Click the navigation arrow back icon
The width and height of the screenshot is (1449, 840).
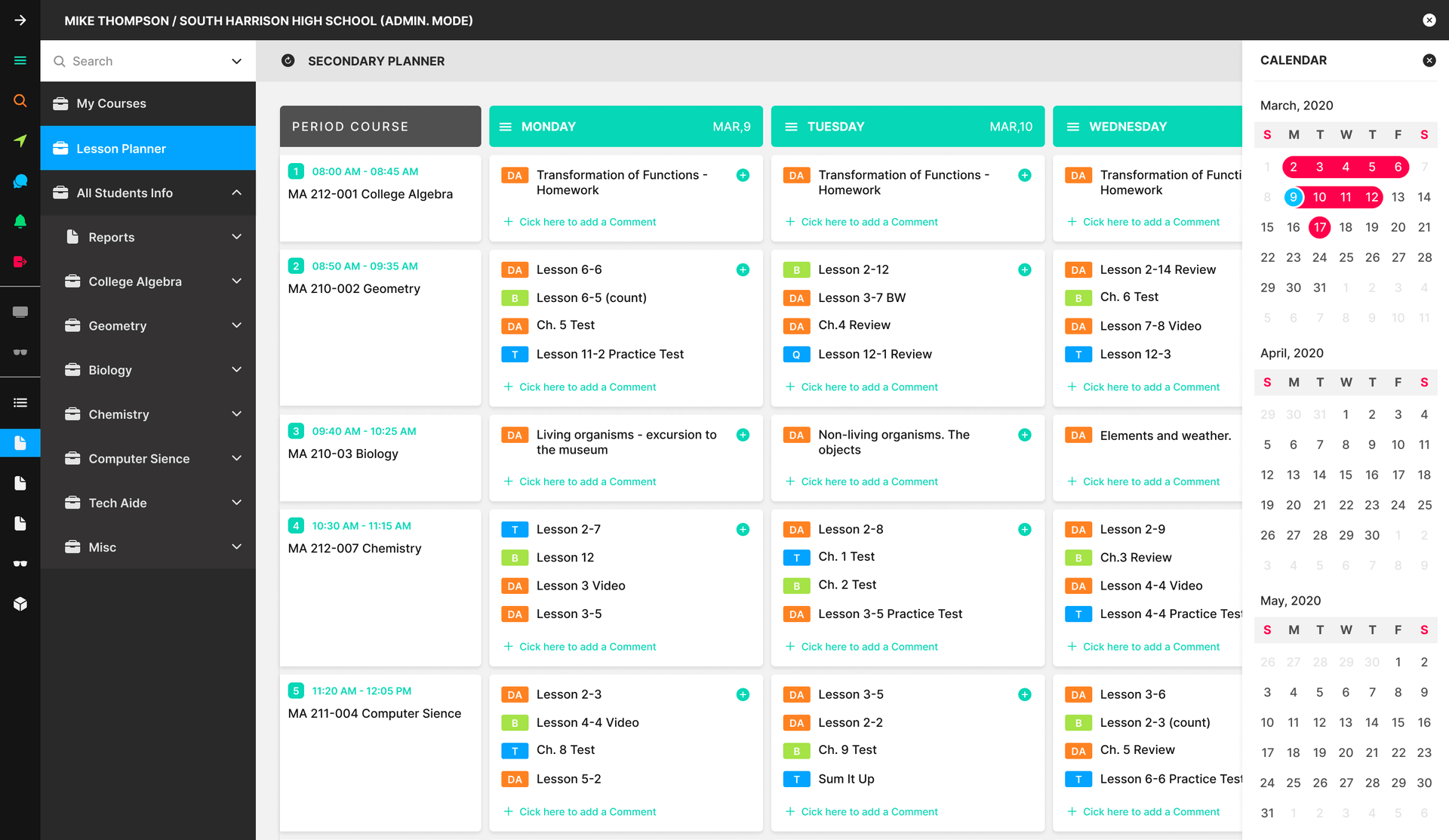[x=20, y=20]
